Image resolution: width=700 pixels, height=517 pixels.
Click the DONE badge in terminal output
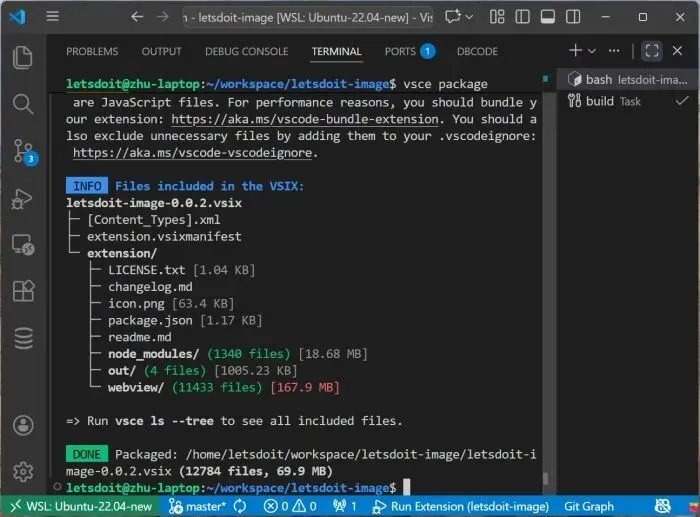[87, 454]
